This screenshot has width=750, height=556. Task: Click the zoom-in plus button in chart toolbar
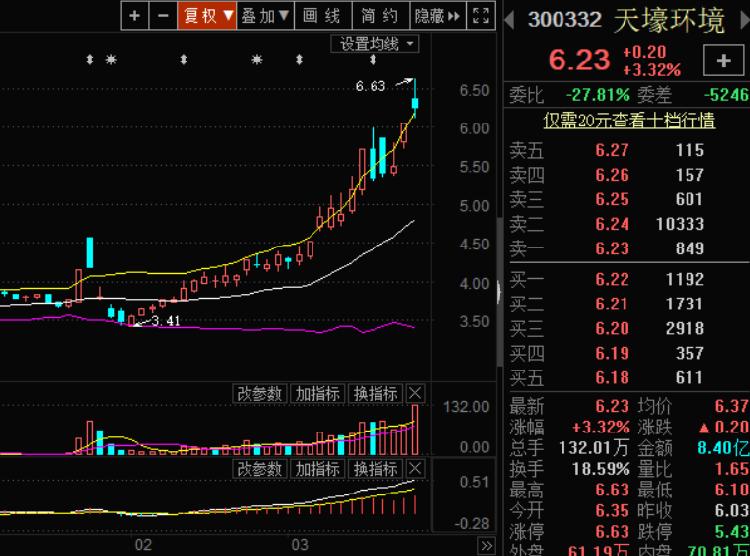[135, 15]
